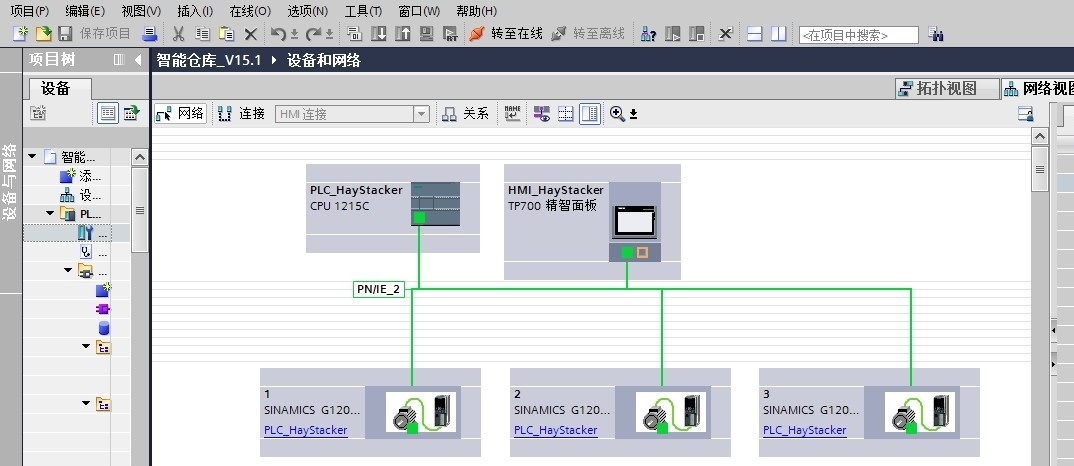Open the 编辑(E) menu
This screenshot has height=466, width=1074.
click(x=85, y=12)
